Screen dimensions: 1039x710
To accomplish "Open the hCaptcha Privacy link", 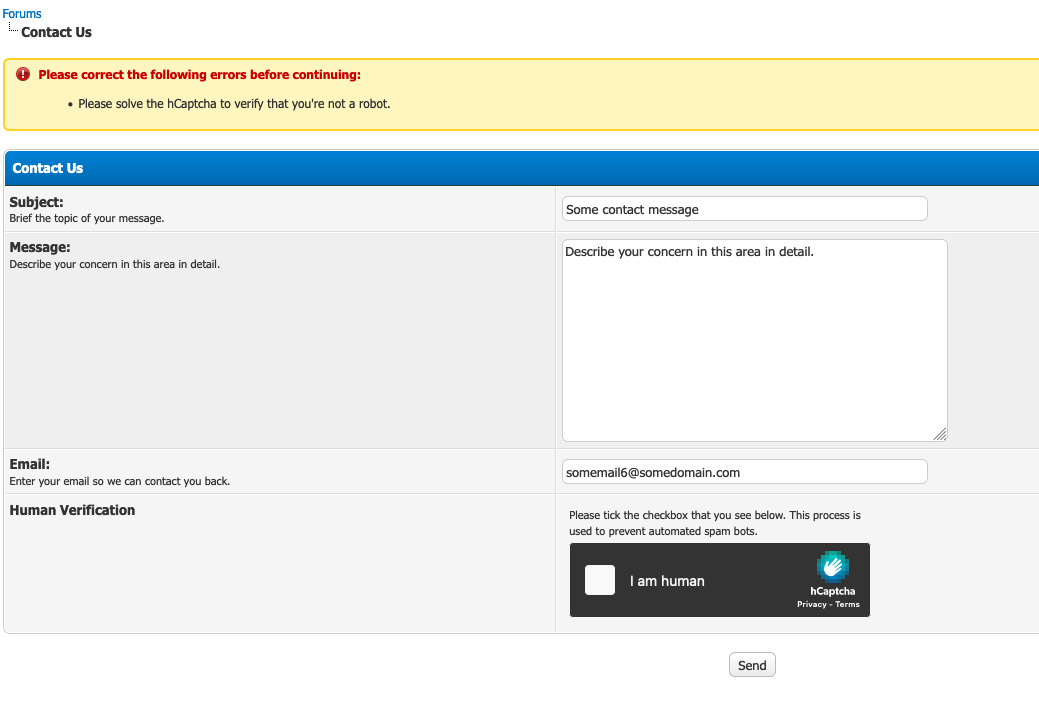I will [810, 604].
